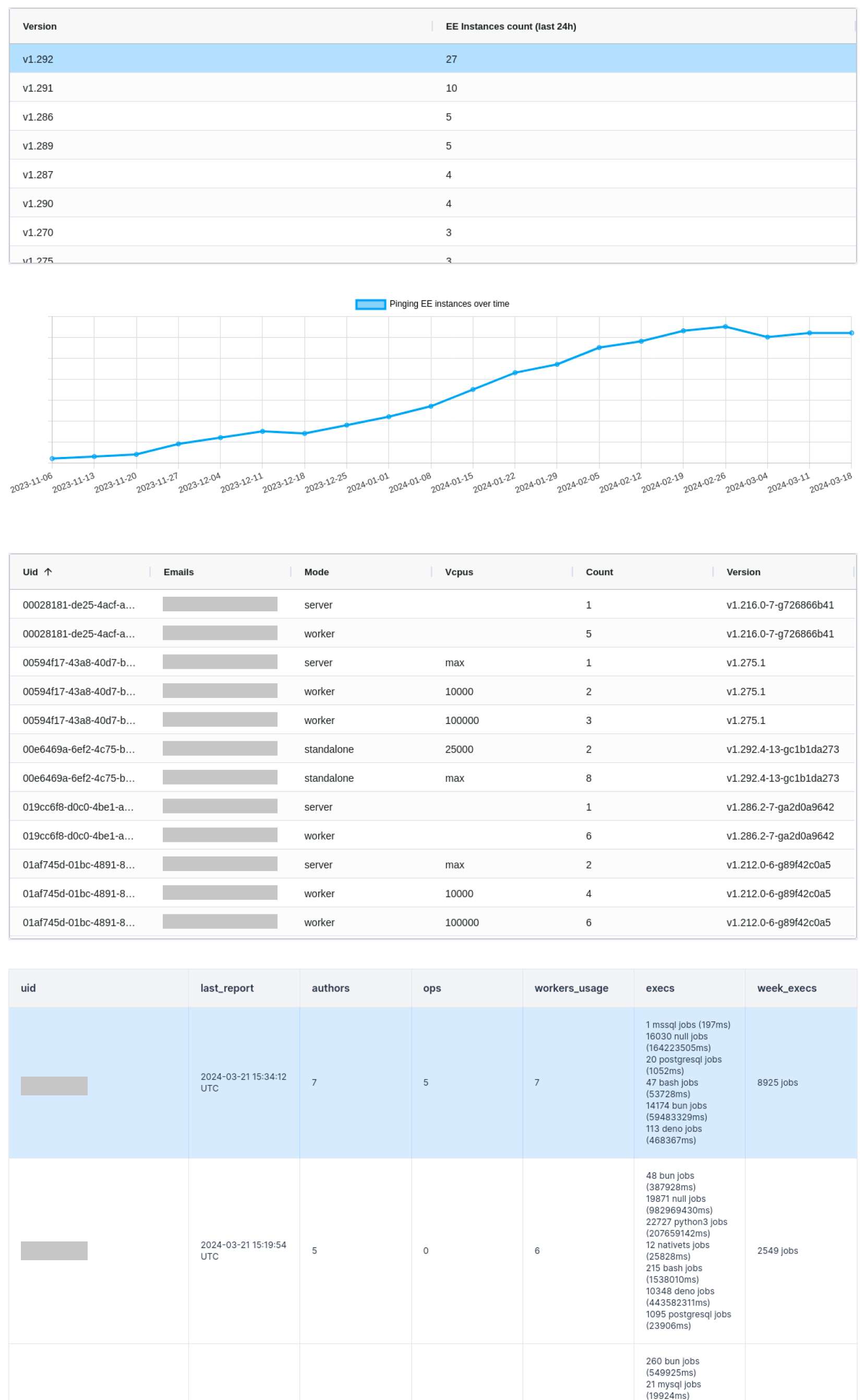Select the row reporting 8925 jobs this week
Viewport: 866px width, 1400px height.
coord(401,1083)
